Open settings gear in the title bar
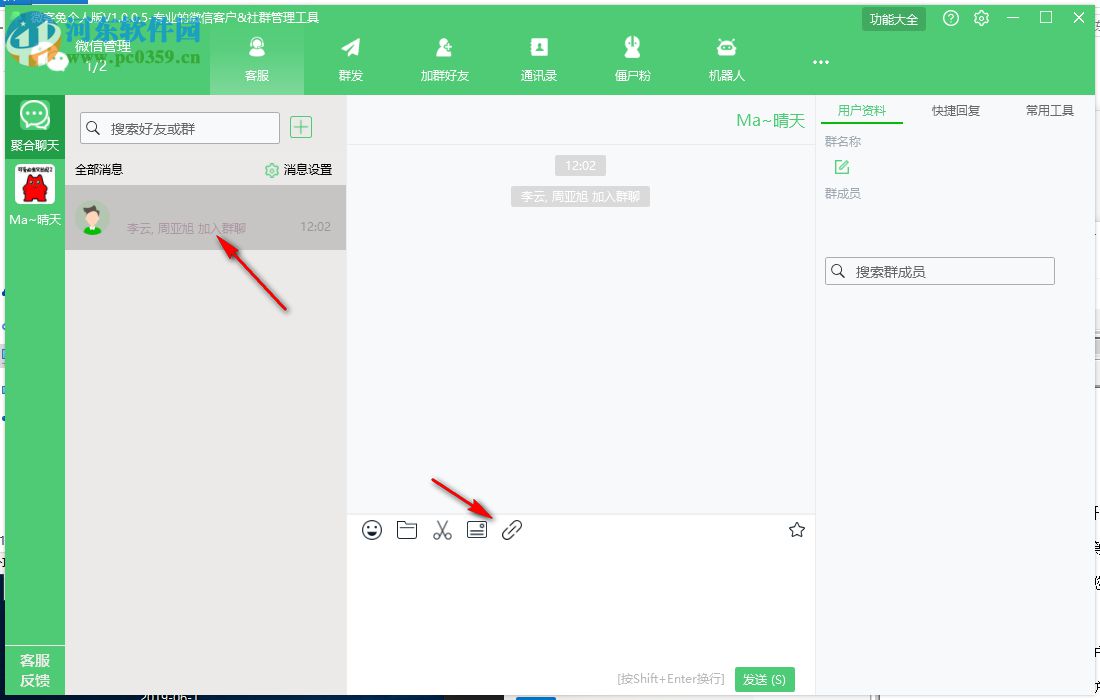Viewport: 1100px width, 700px height. pos(981,18)
